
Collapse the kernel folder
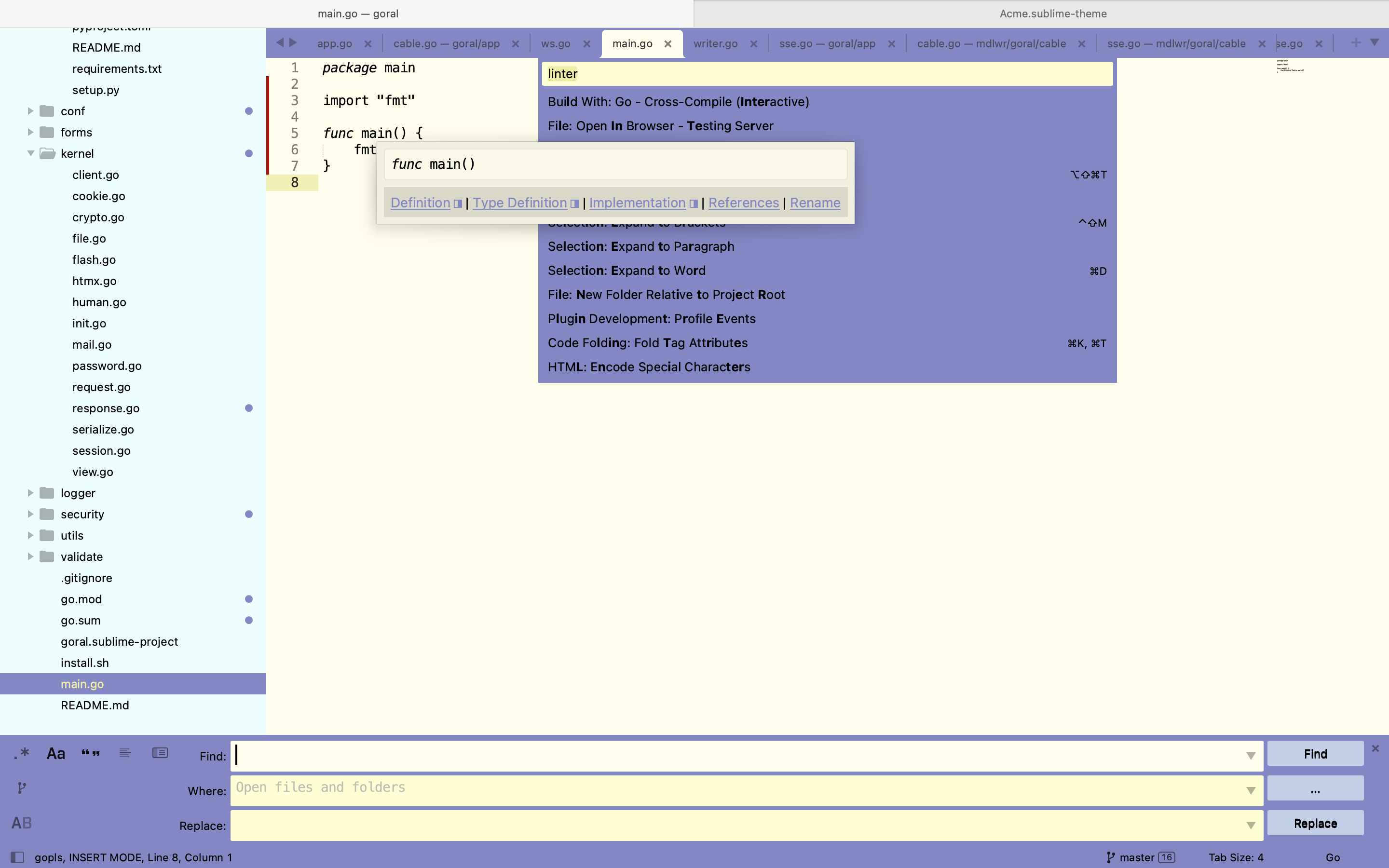coord(30,153)
